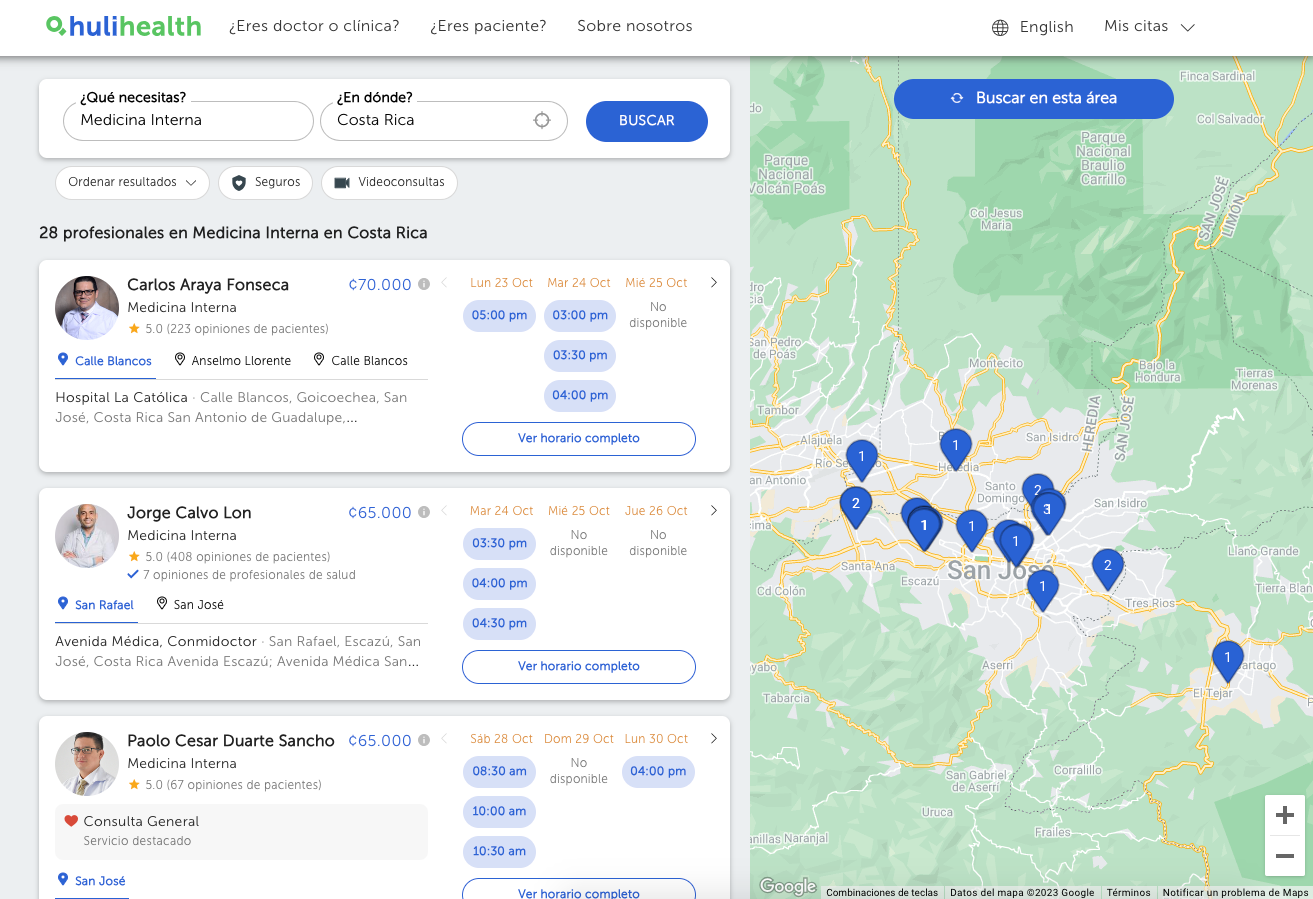Click the globe language icon
Screen dimensions: 1313x899
pyautogui.click(x=1000, y=28)
